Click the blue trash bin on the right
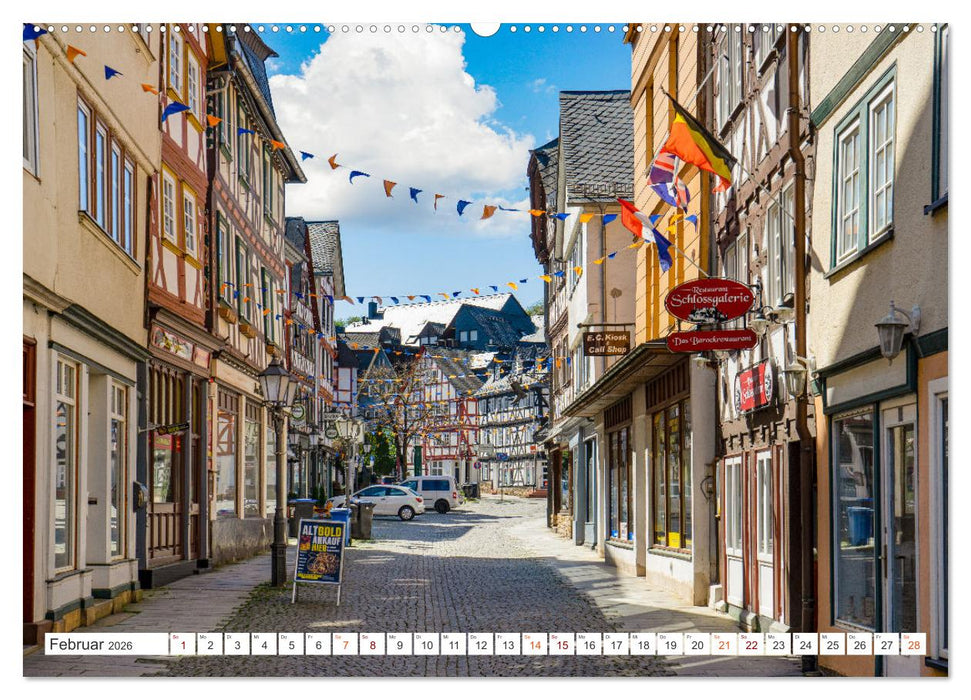This screenshot has width=971, height=700. tap(858, 520)
